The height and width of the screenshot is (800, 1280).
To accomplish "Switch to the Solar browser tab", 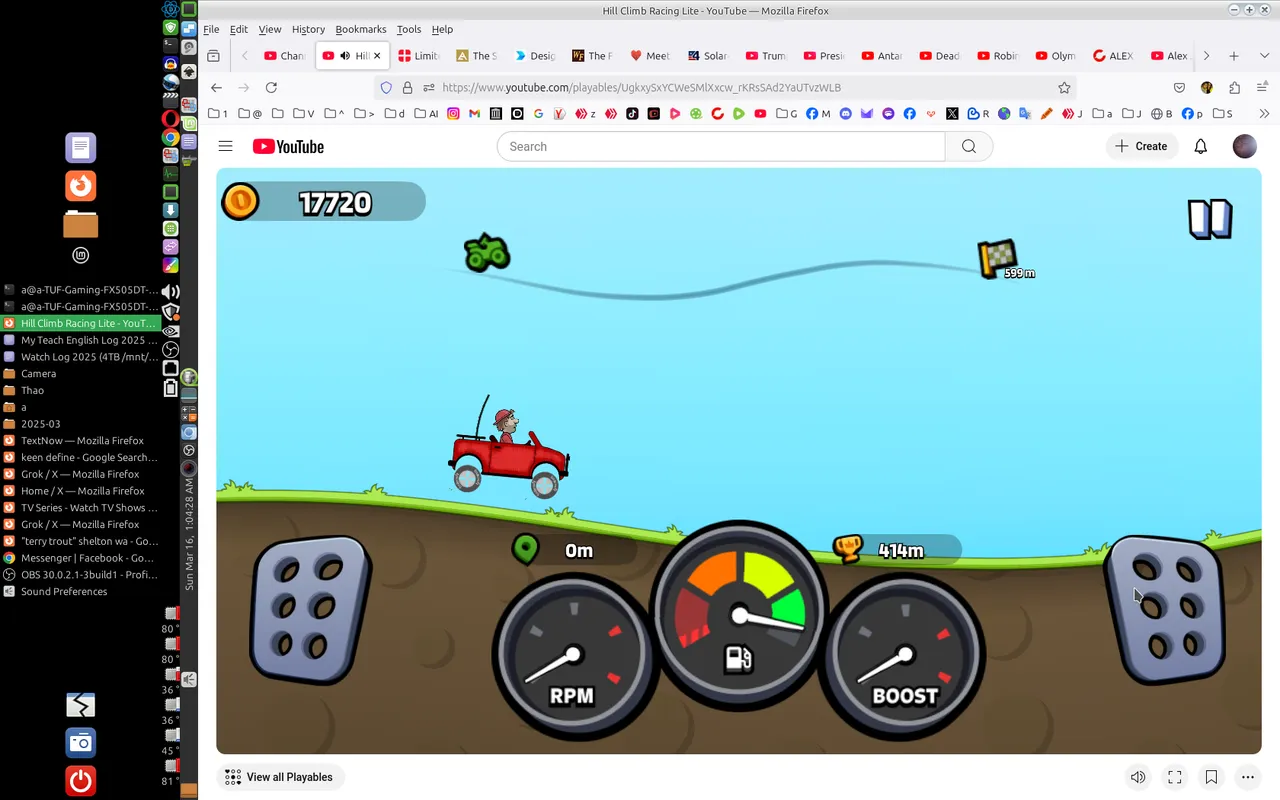I will 708,56.
